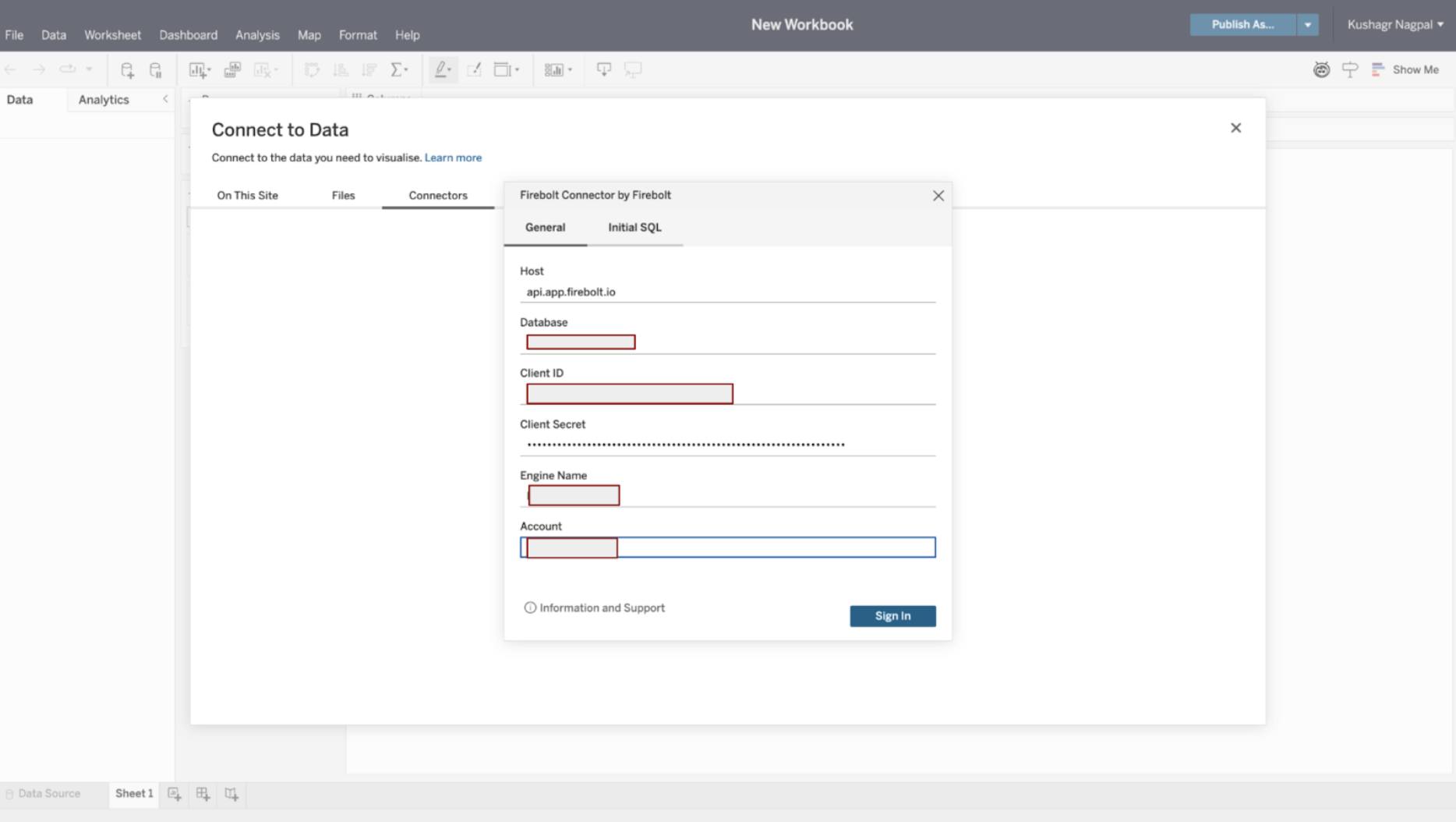Open the Fit view dropdown
The image size is (1456, 822).
(x=507, y=70)
